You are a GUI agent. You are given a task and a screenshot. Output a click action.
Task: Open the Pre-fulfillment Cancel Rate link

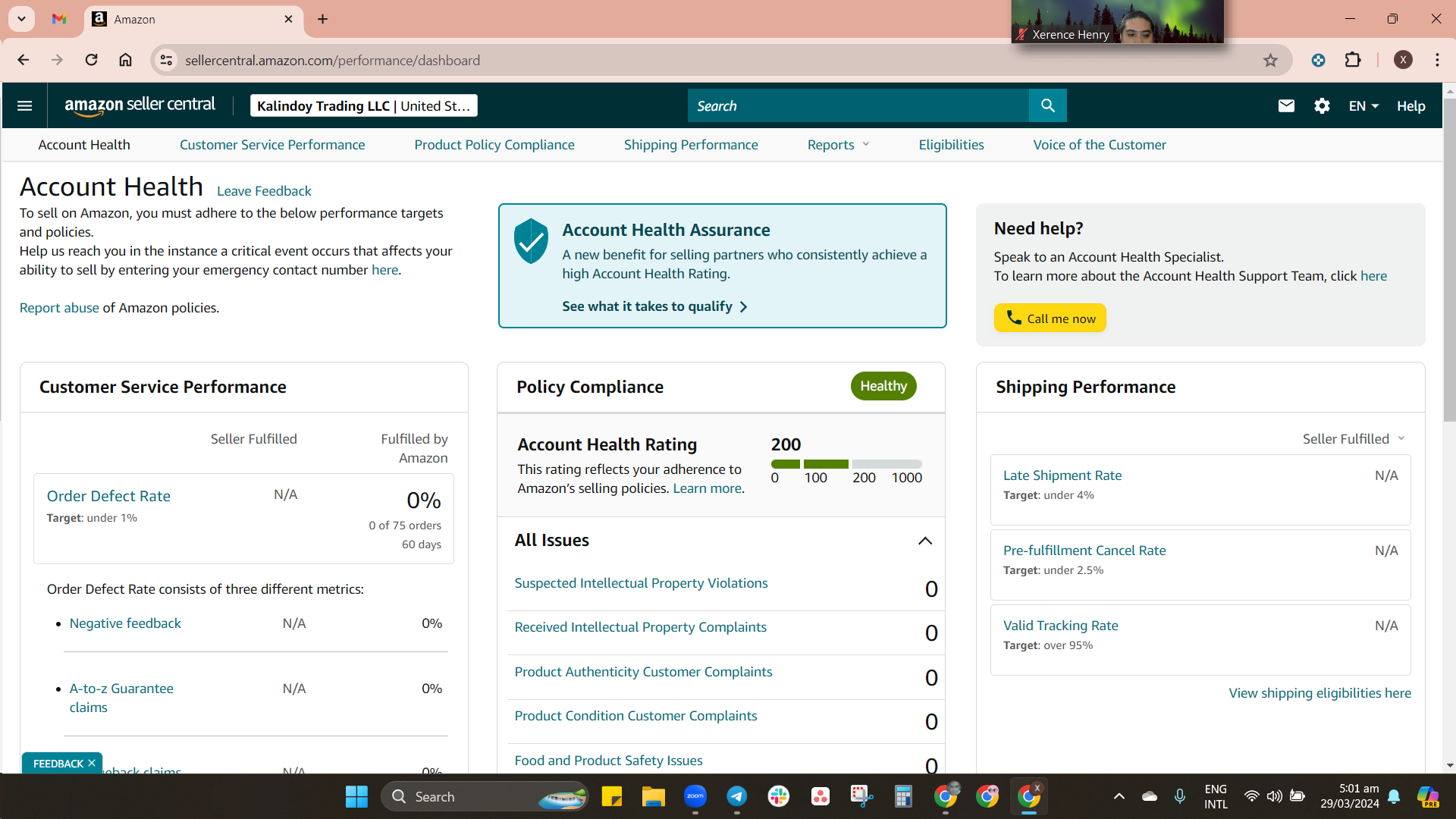(1084, 551)
